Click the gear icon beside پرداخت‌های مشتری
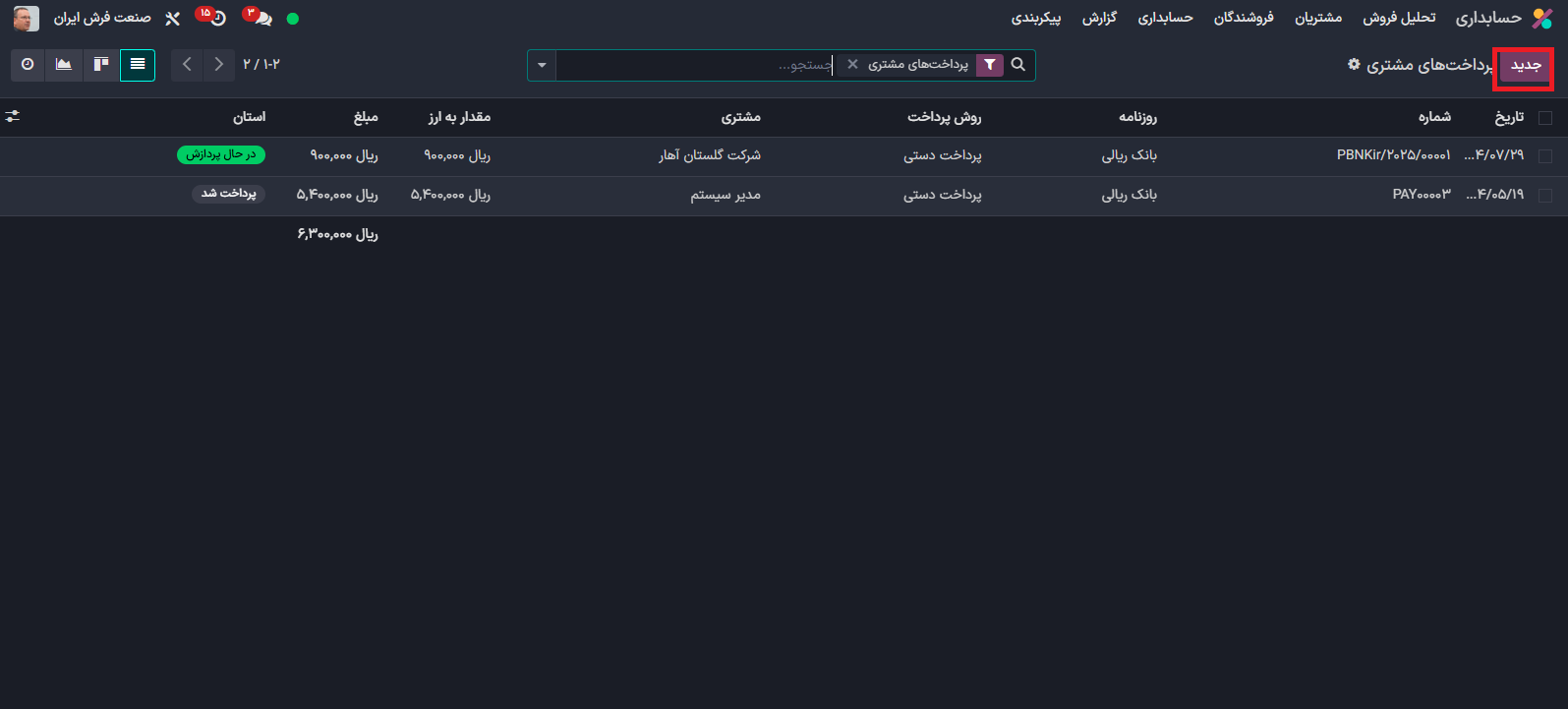Image resolution: width=1568 pixels, height=709 pixels. tap(1354, 65)
